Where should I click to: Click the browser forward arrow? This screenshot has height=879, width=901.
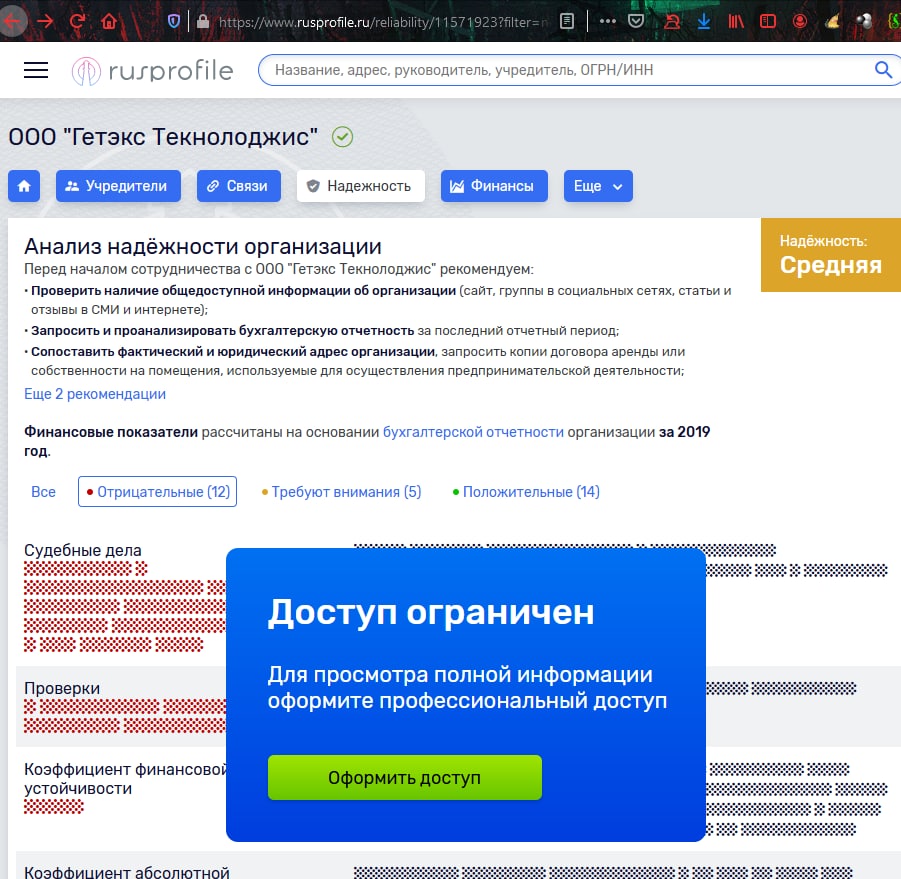[45, 22]
